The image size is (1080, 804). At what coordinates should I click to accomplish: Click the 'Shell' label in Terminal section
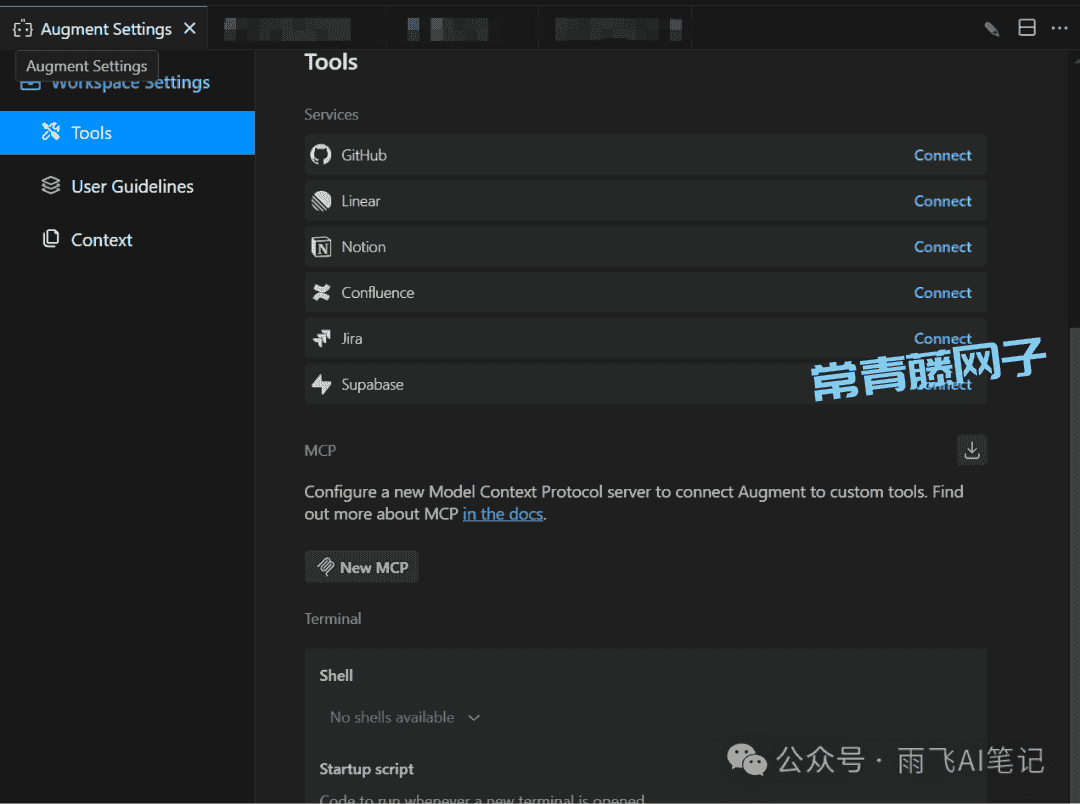336,675
